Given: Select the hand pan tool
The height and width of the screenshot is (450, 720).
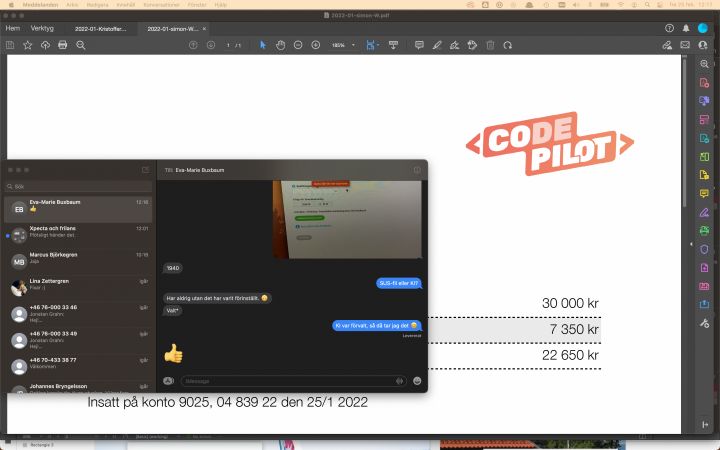Looking at the screenshot, I should click(281, 45).
